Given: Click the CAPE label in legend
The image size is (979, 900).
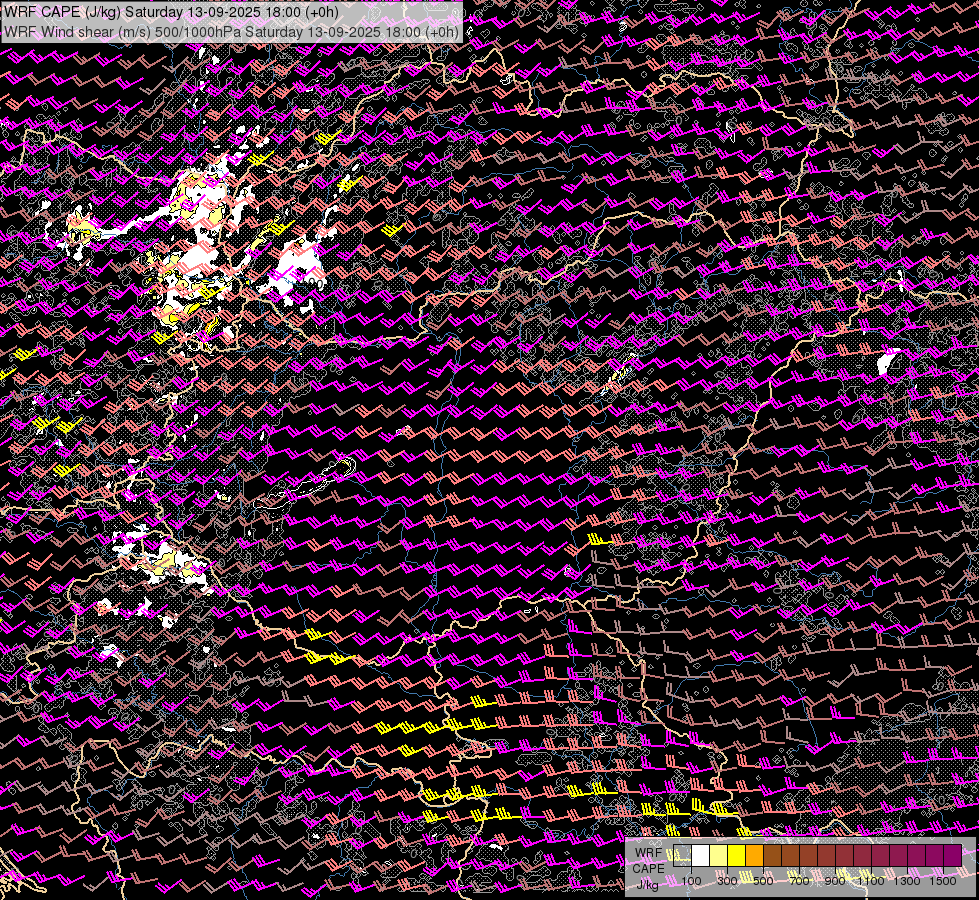Looking at the screenshot, I should pyautogui.click(x=649, y=869).
